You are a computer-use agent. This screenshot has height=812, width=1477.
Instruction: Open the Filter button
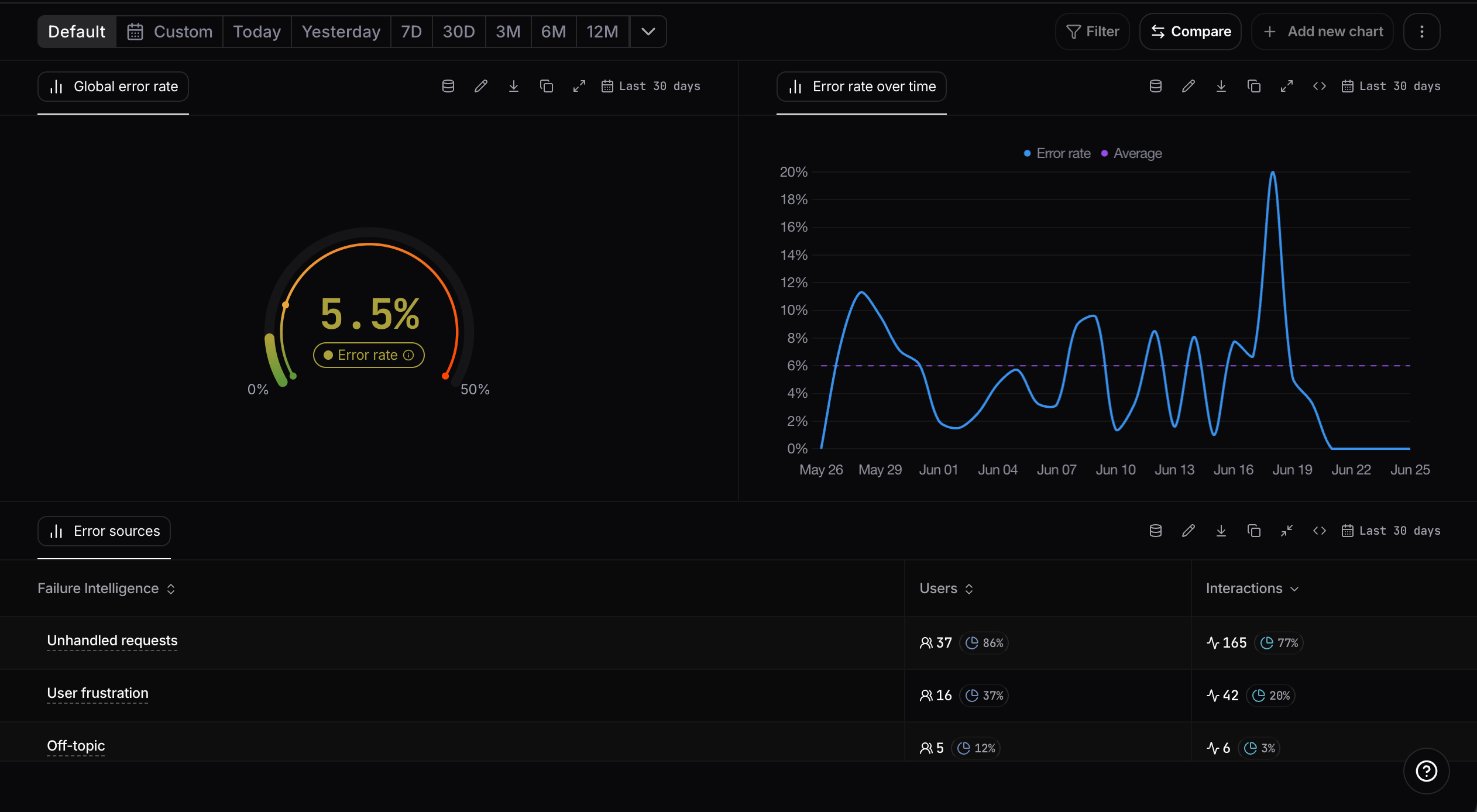[1093, 32]
